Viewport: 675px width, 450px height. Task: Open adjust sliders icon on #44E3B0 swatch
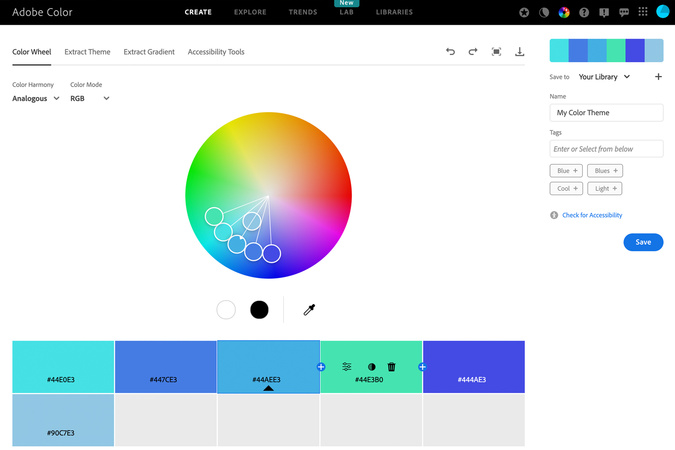(347, 366)
